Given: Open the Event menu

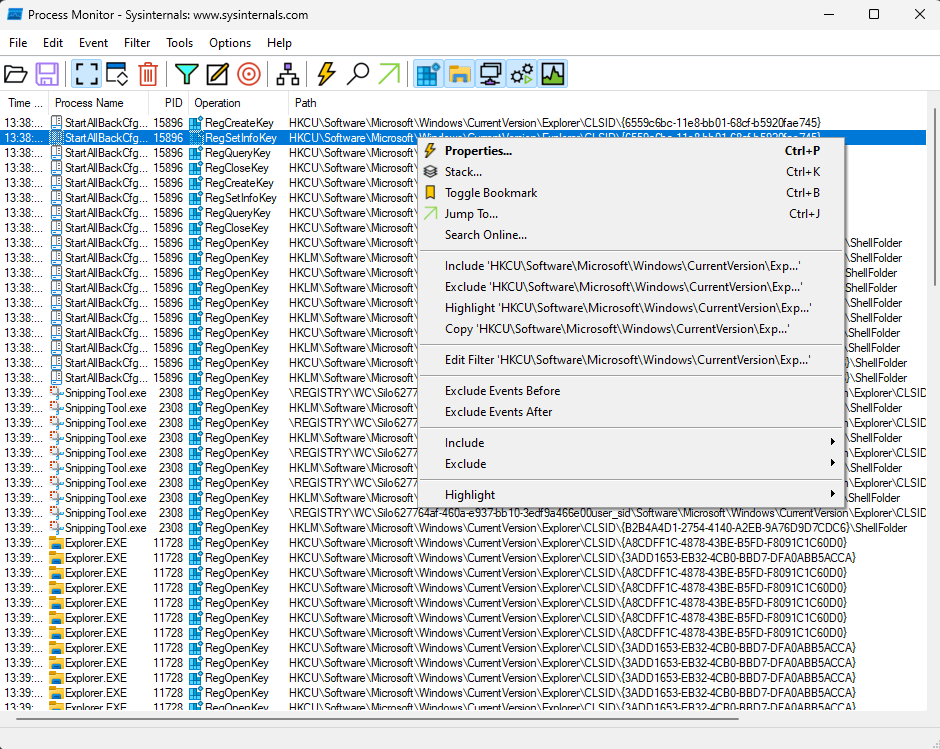Looking at the screenshot, I should point(94,43).
